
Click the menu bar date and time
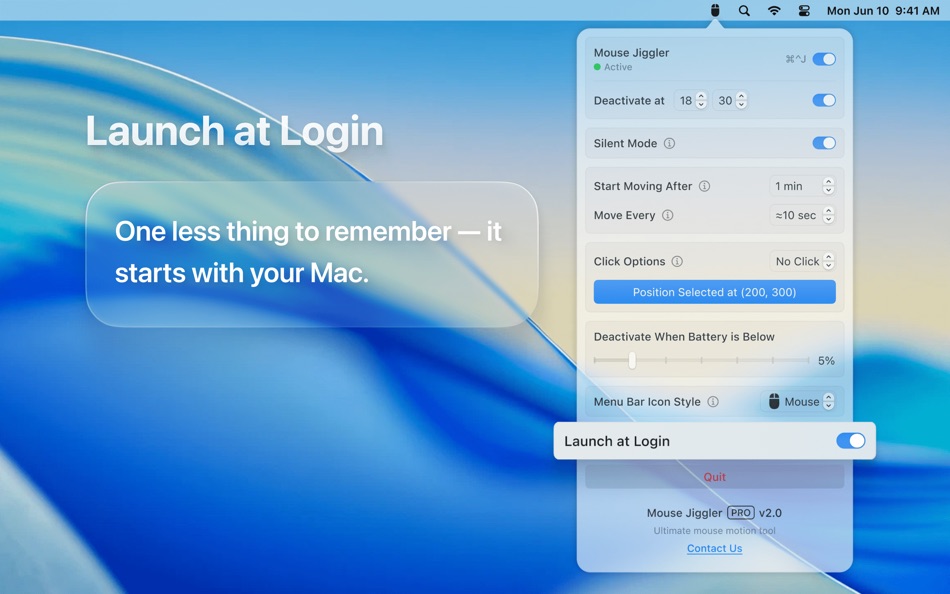coord(883,10)
